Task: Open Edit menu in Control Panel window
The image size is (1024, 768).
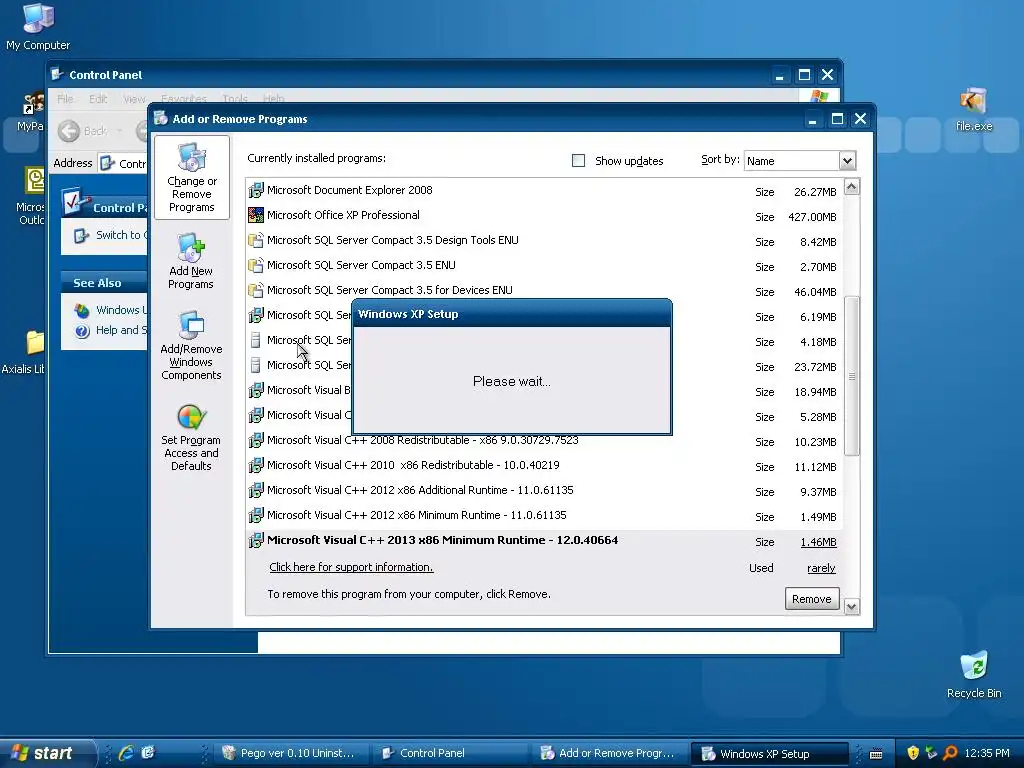Action: (x=98, y=99)
